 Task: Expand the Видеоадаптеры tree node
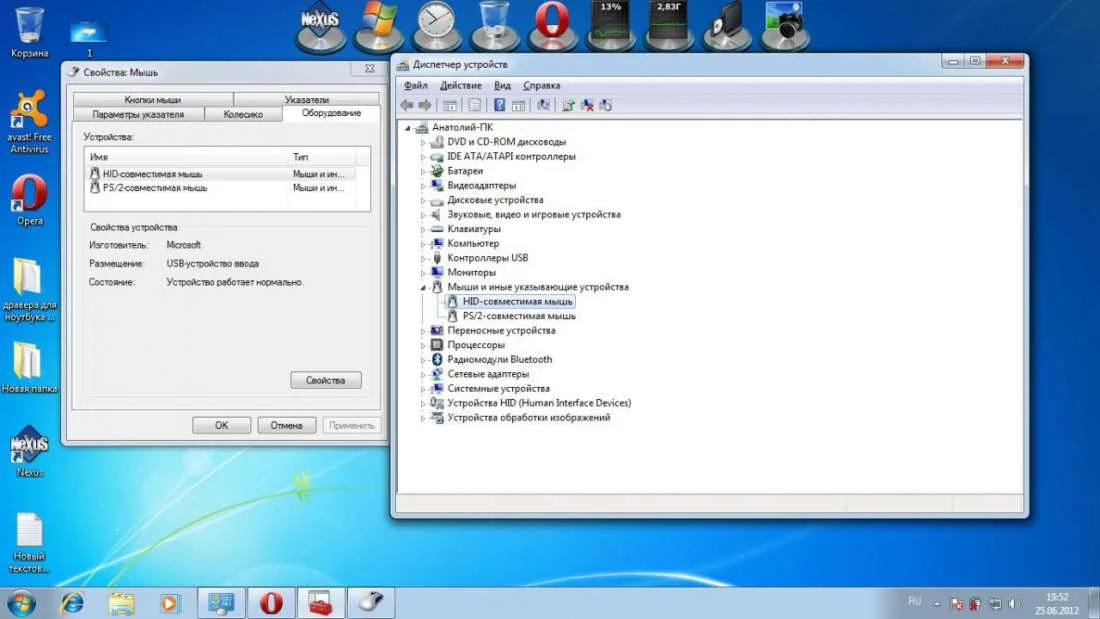tap(423, 186)
